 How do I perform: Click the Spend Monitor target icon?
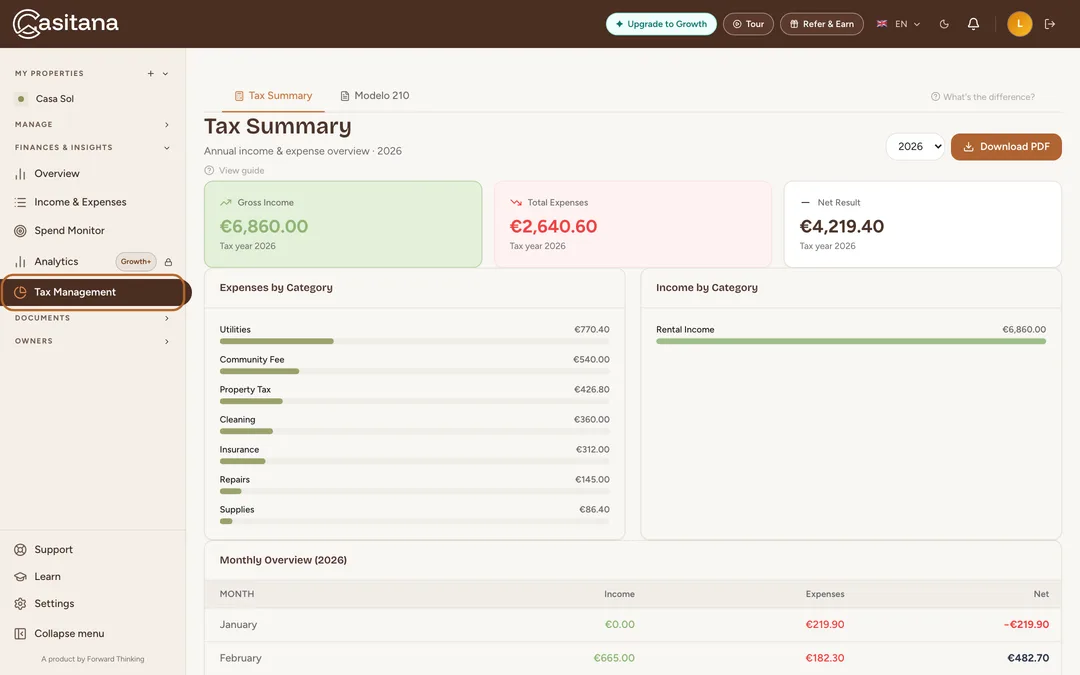click(21, 231)
